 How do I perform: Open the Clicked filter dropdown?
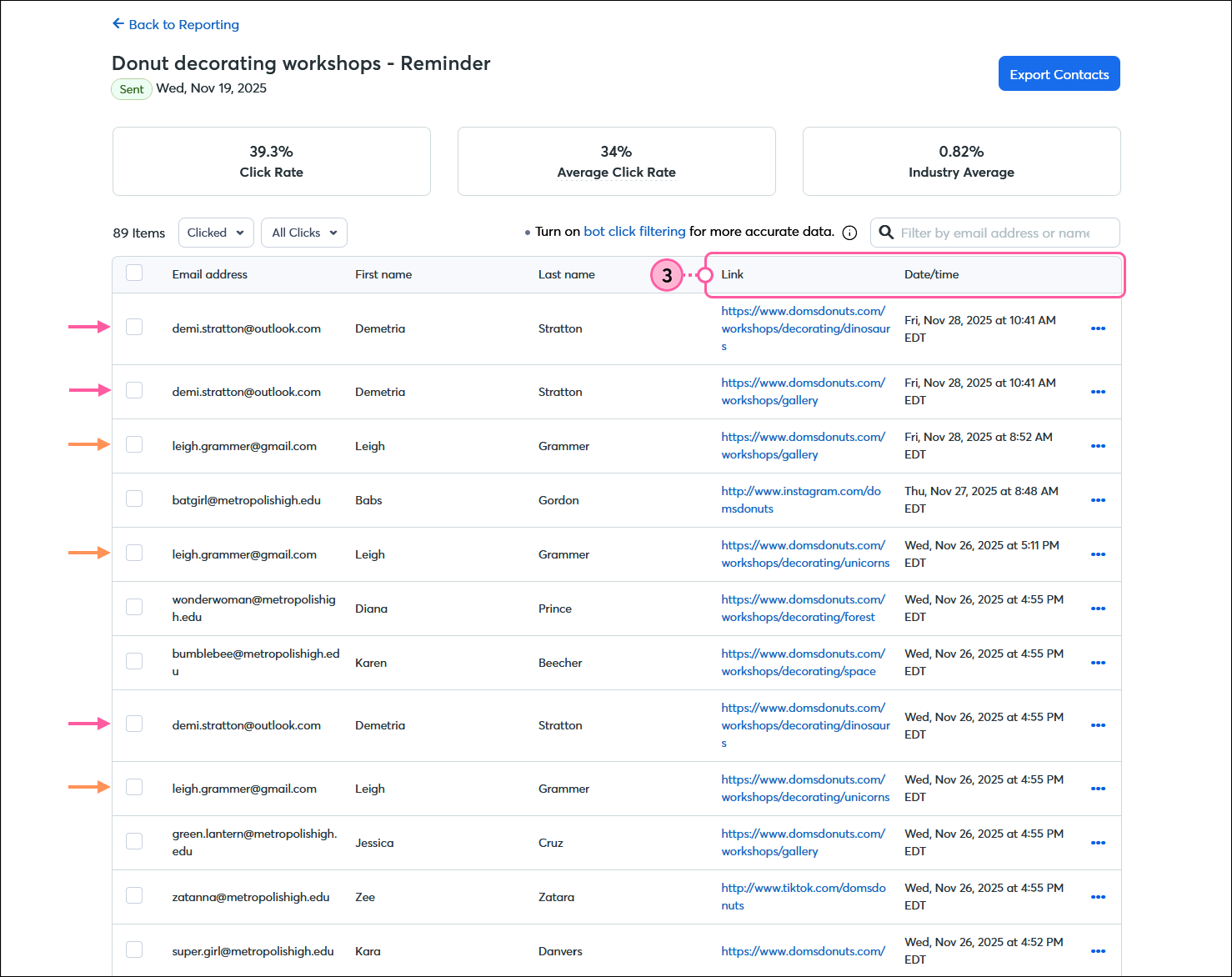tap(215, 233)
